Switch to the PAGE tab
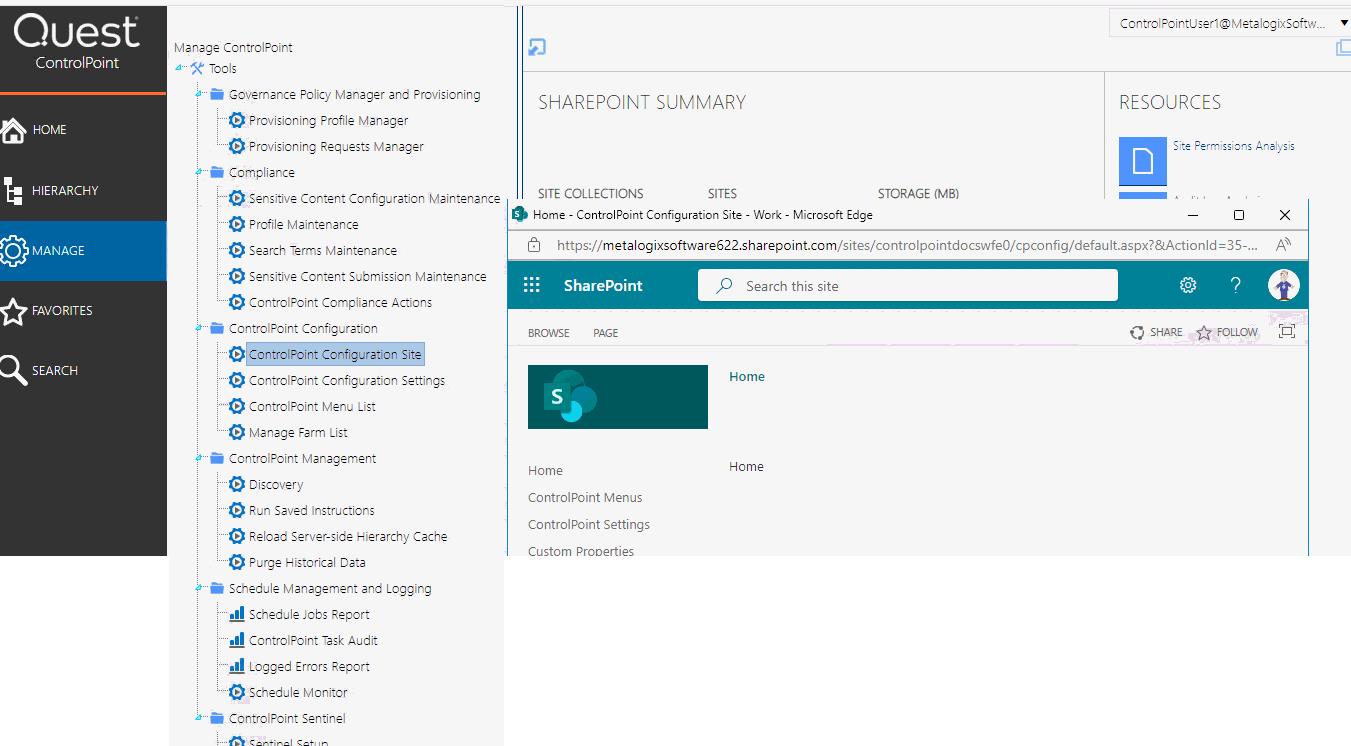 point(605,332)
